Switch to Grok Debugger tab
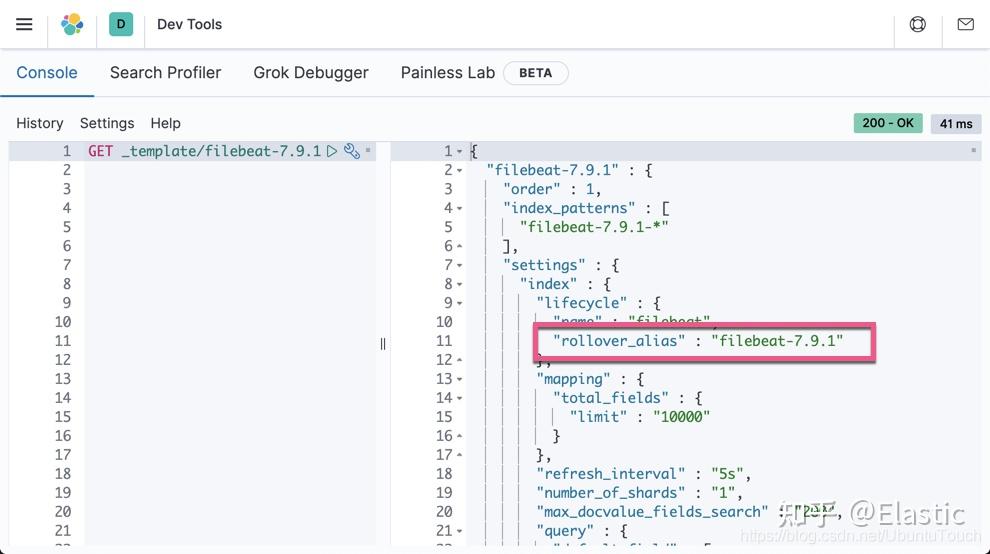The width and height of the screenshot is (990, 554). click(x=311, y=73)
